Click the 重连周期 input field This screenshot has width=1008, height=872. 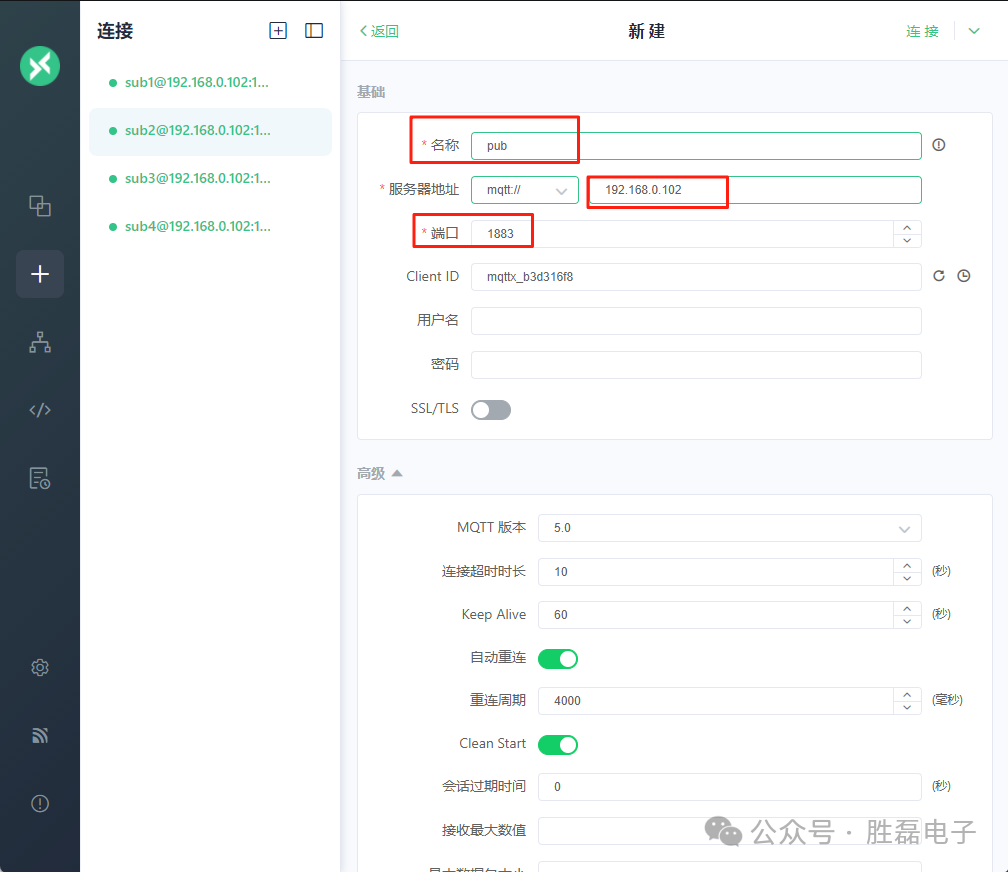coord(716,701)
